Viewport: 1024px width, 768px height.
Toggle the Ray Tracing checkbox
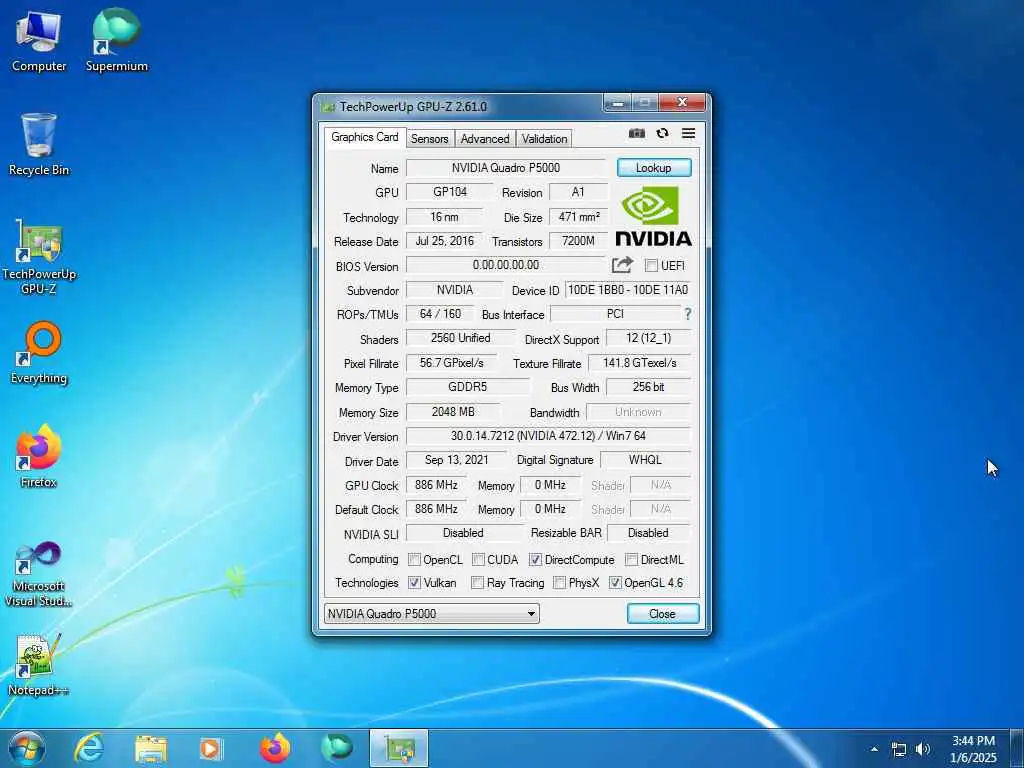click(x=477, y=583)
